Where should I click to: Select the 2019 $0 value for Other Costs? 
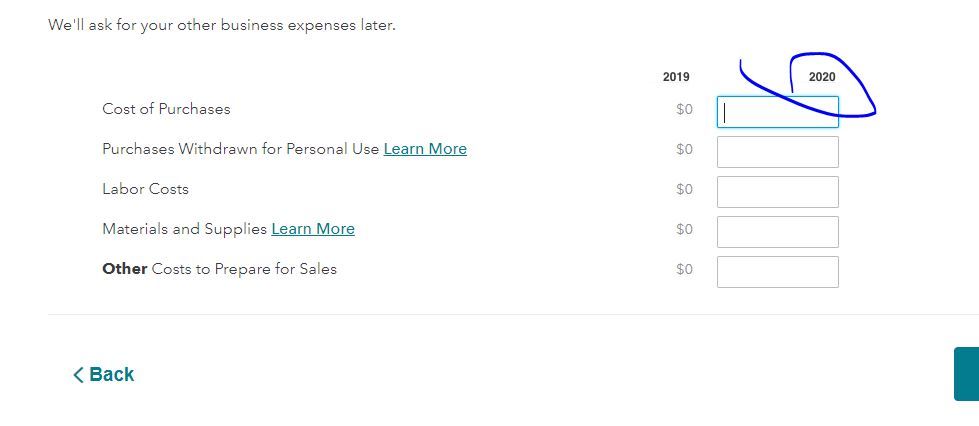click(684, 269)
